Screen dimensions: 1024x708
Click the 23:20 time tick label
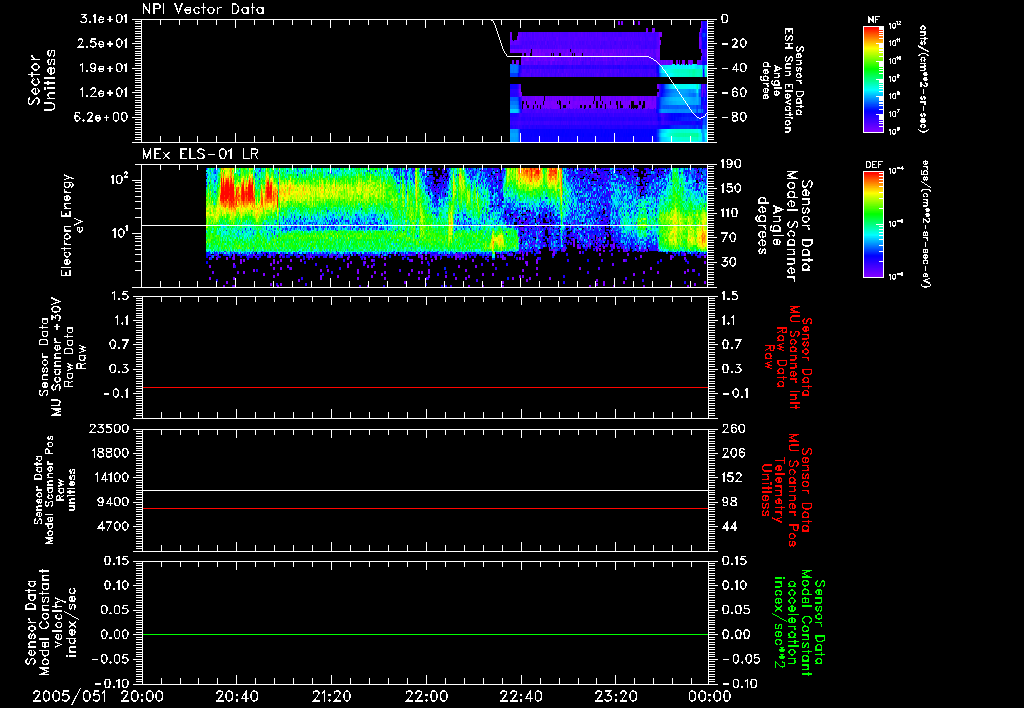tap(615, 696)
